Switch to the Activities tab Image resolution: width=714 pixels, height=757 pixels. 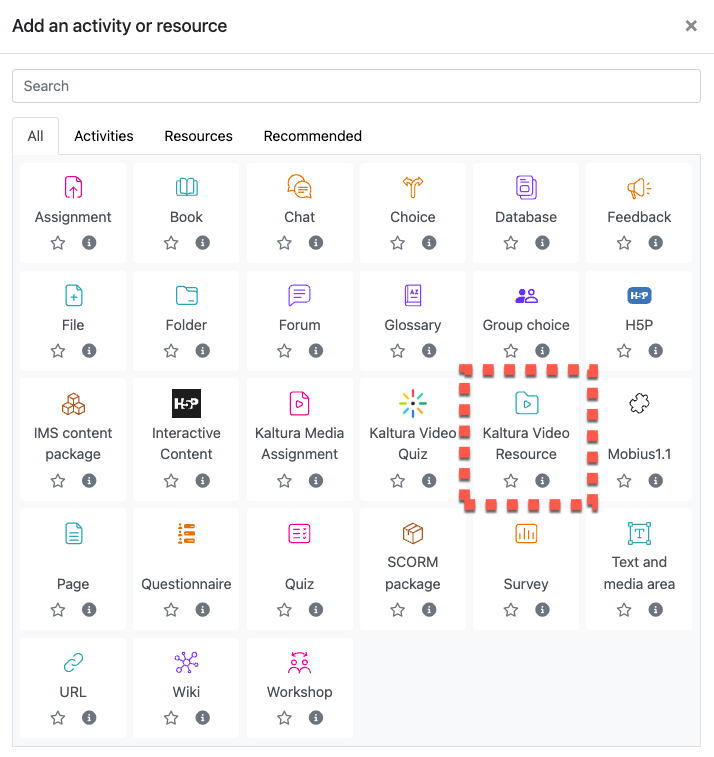[104, 136]
